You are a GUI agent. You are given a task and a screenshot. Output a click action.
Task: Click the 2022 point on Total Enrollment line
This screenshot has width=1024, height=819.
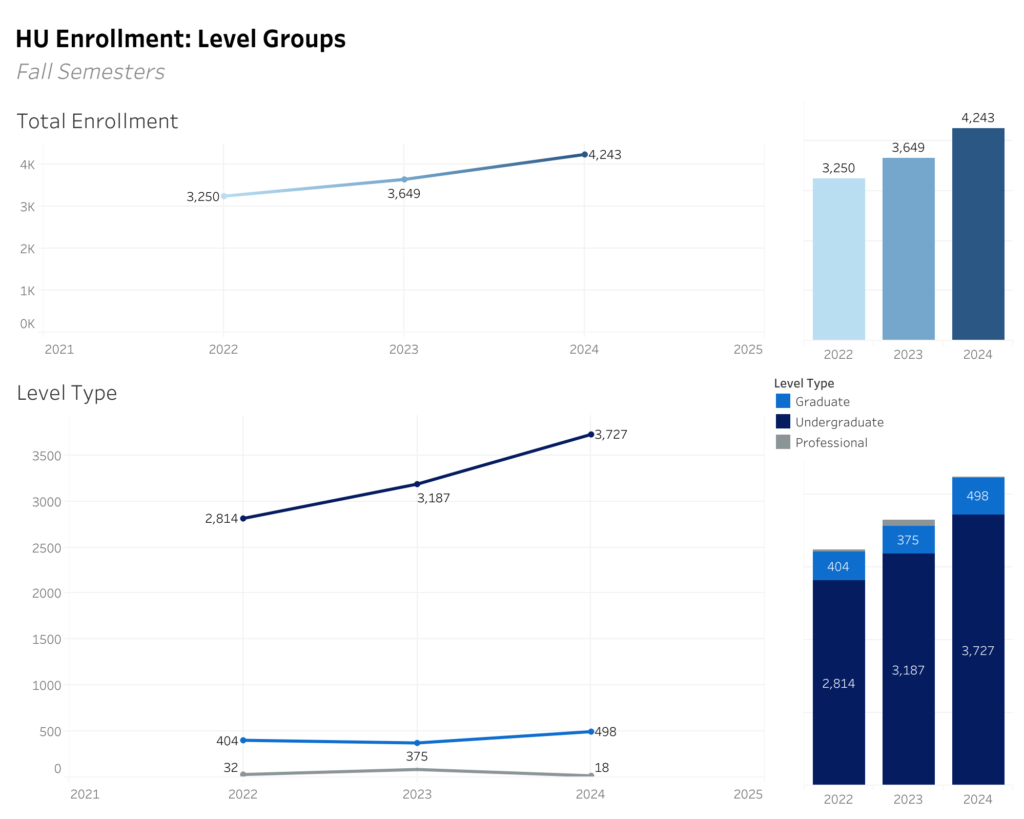click(x=224, y=196)
